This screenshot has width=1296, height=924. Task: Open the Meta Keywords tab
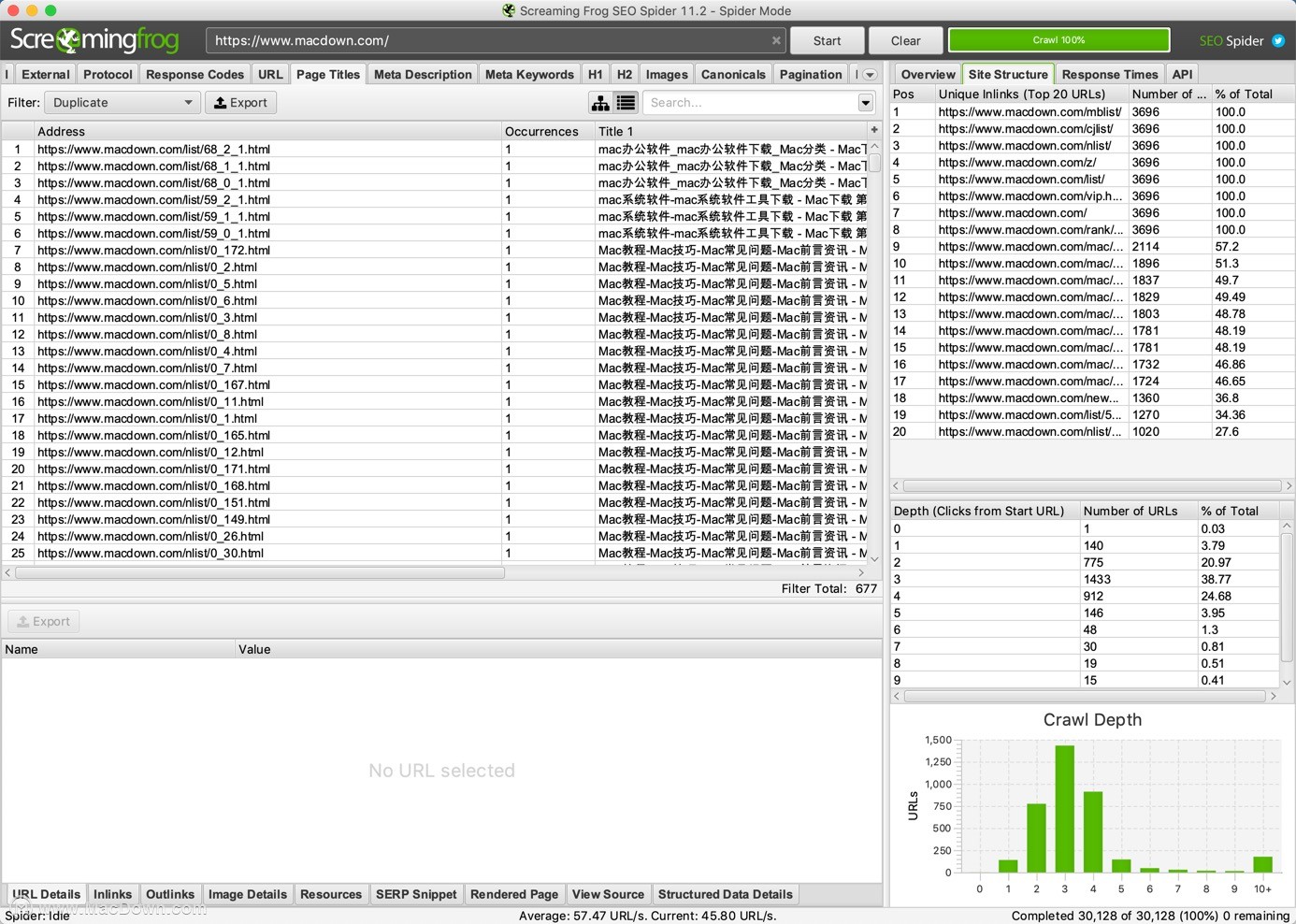[529, 75]
